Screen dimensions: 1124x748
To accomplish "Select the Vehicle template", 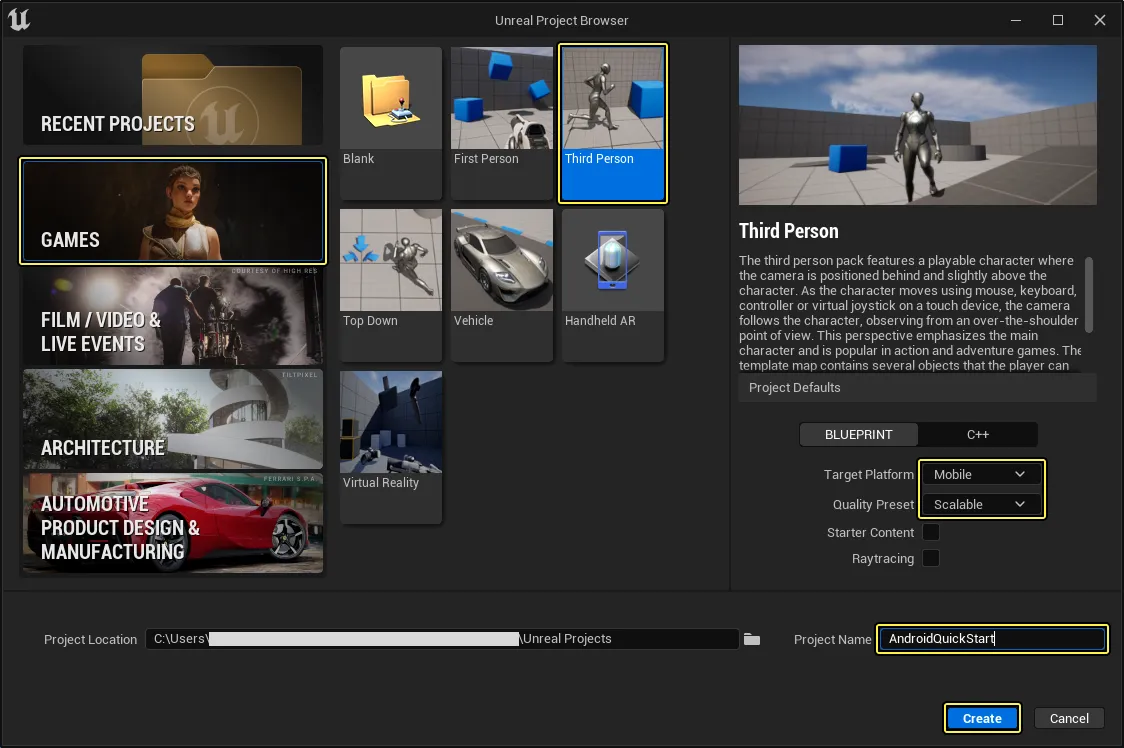I will (x=502, y=285).
